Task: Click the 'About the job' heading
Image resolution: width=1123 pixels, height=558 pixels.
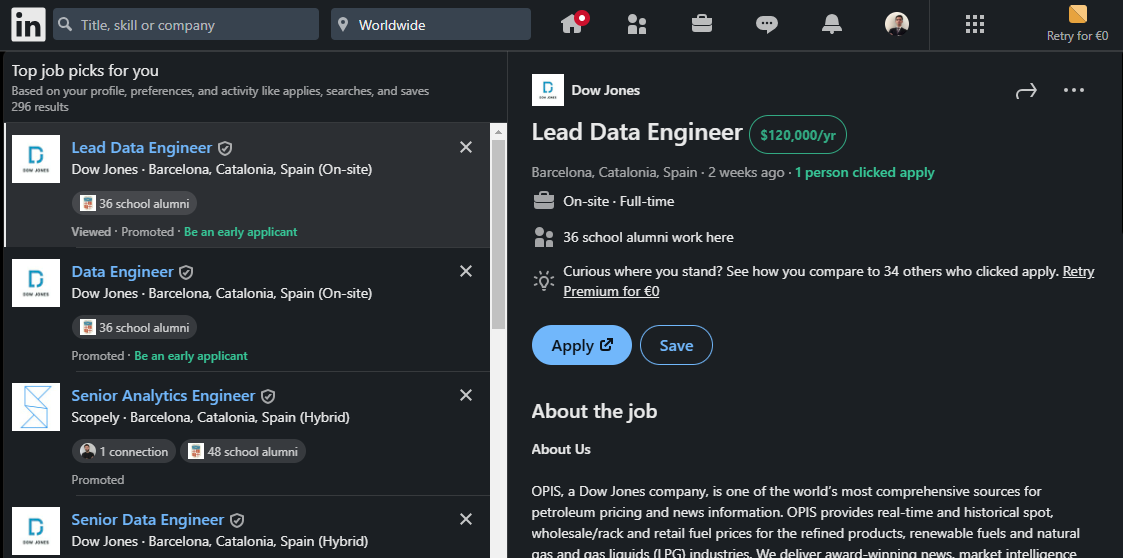Action: (x=594, y=411)
